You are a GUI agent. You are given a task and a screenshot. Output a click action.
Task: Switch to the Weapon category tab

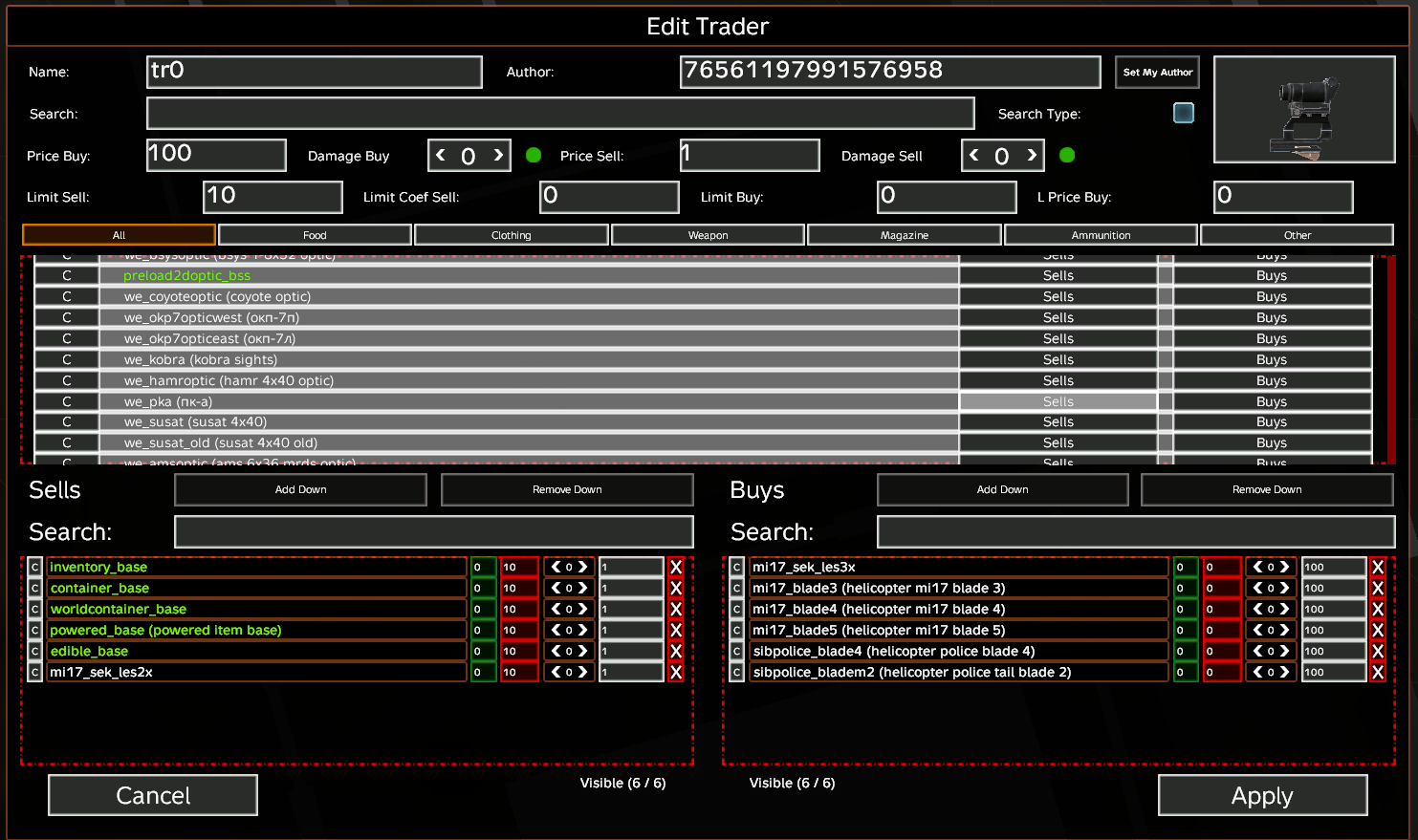tap(708, 235)
